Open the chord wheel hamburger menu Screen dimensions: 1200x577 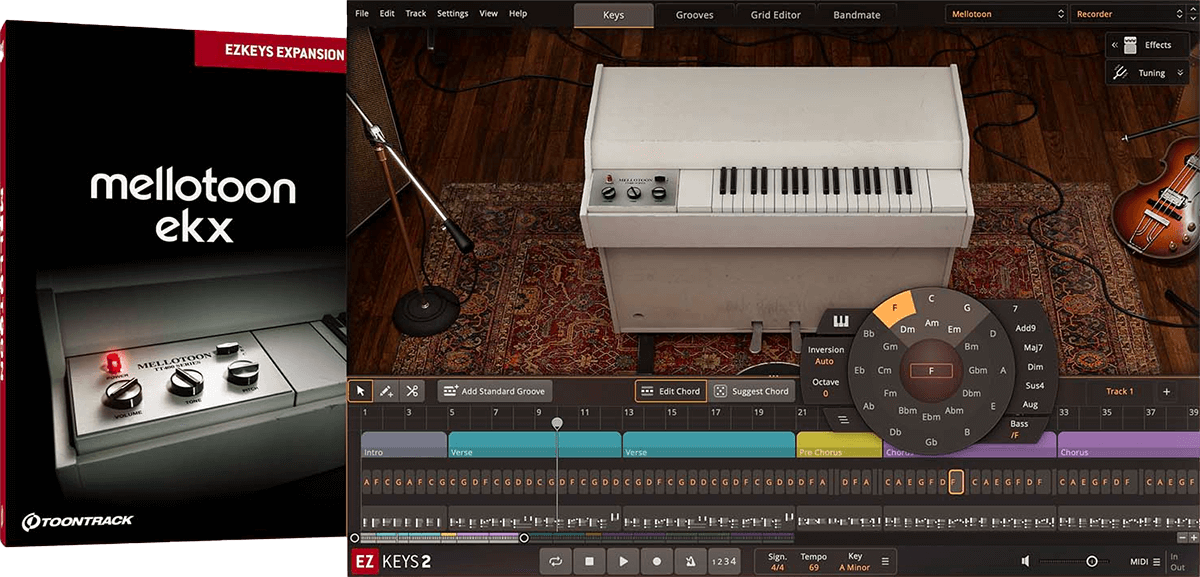click(843, 419)
